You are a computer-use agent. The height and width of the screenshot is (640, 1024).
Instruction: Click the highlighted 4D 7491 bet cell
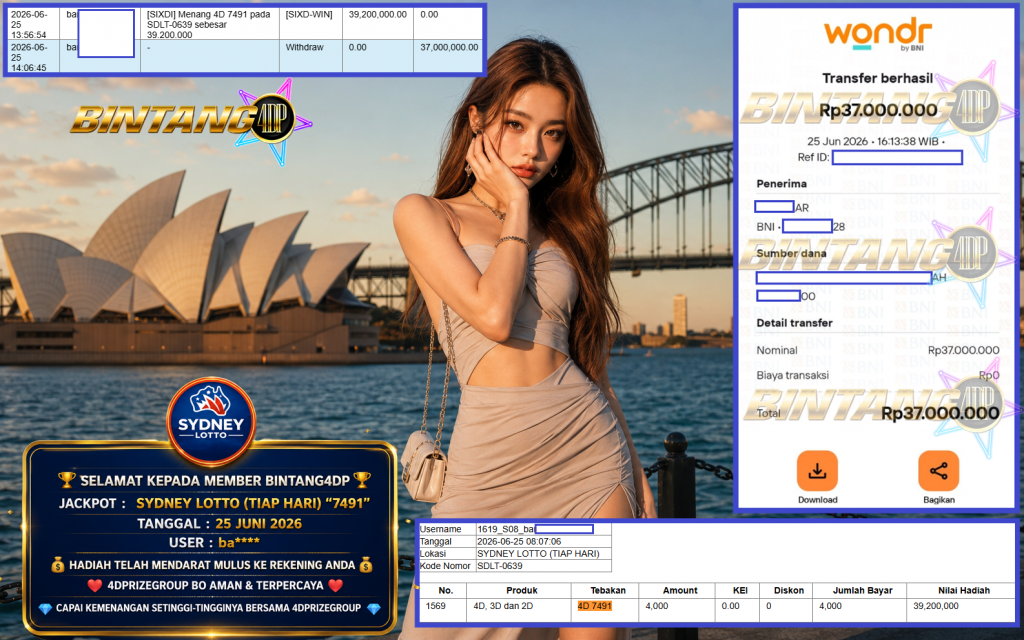[594, 606]
